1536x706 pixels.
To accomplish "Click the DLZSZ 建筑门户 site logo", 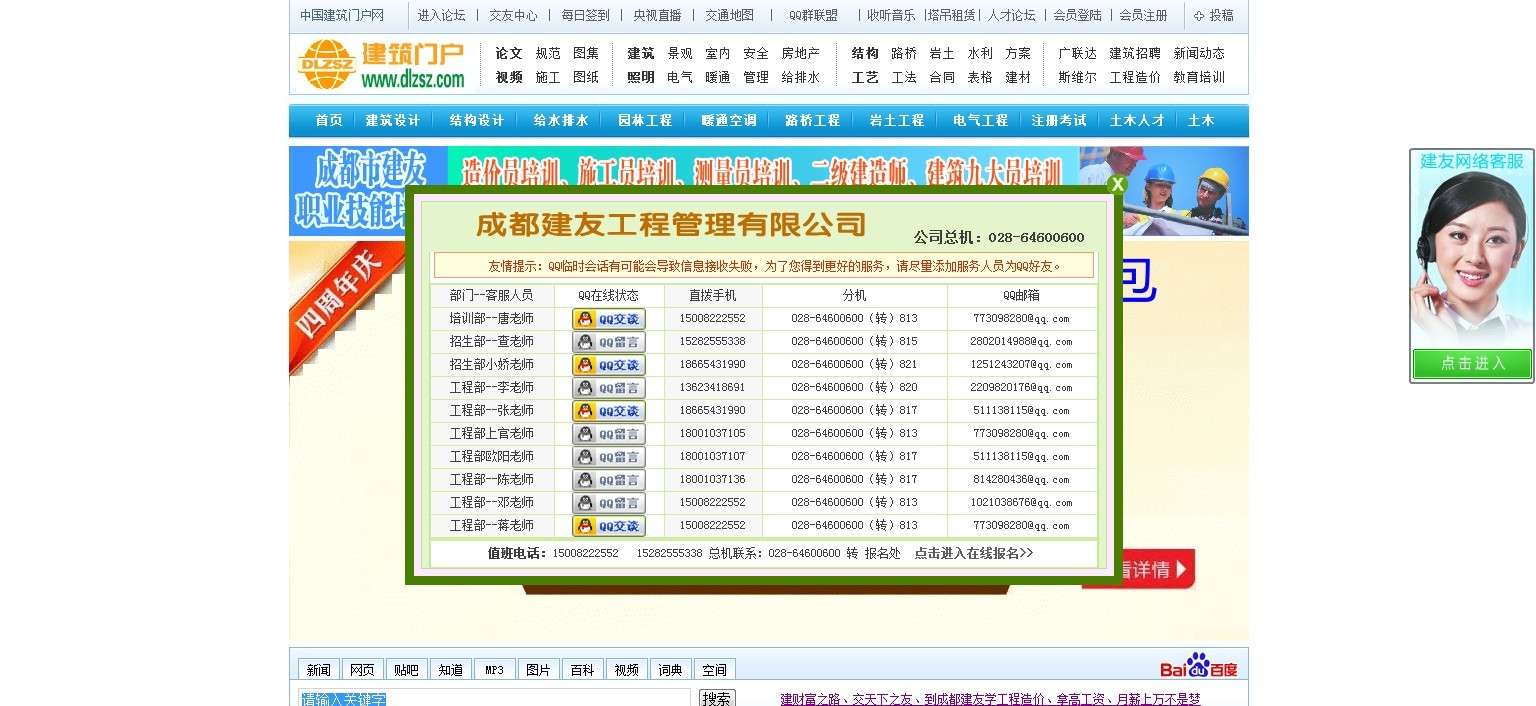I will click(380, 64).
